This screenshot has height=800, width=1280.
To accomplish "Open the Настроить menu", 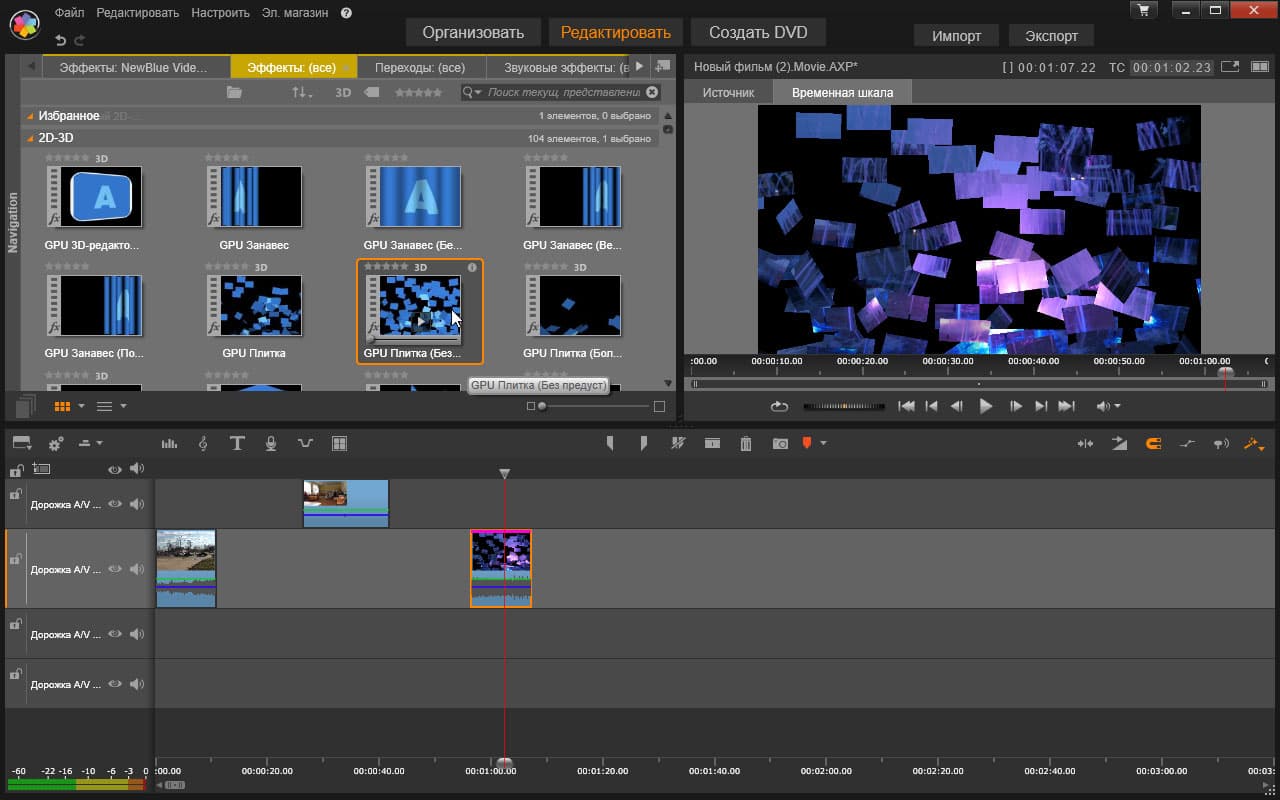I will coord(221,13).
